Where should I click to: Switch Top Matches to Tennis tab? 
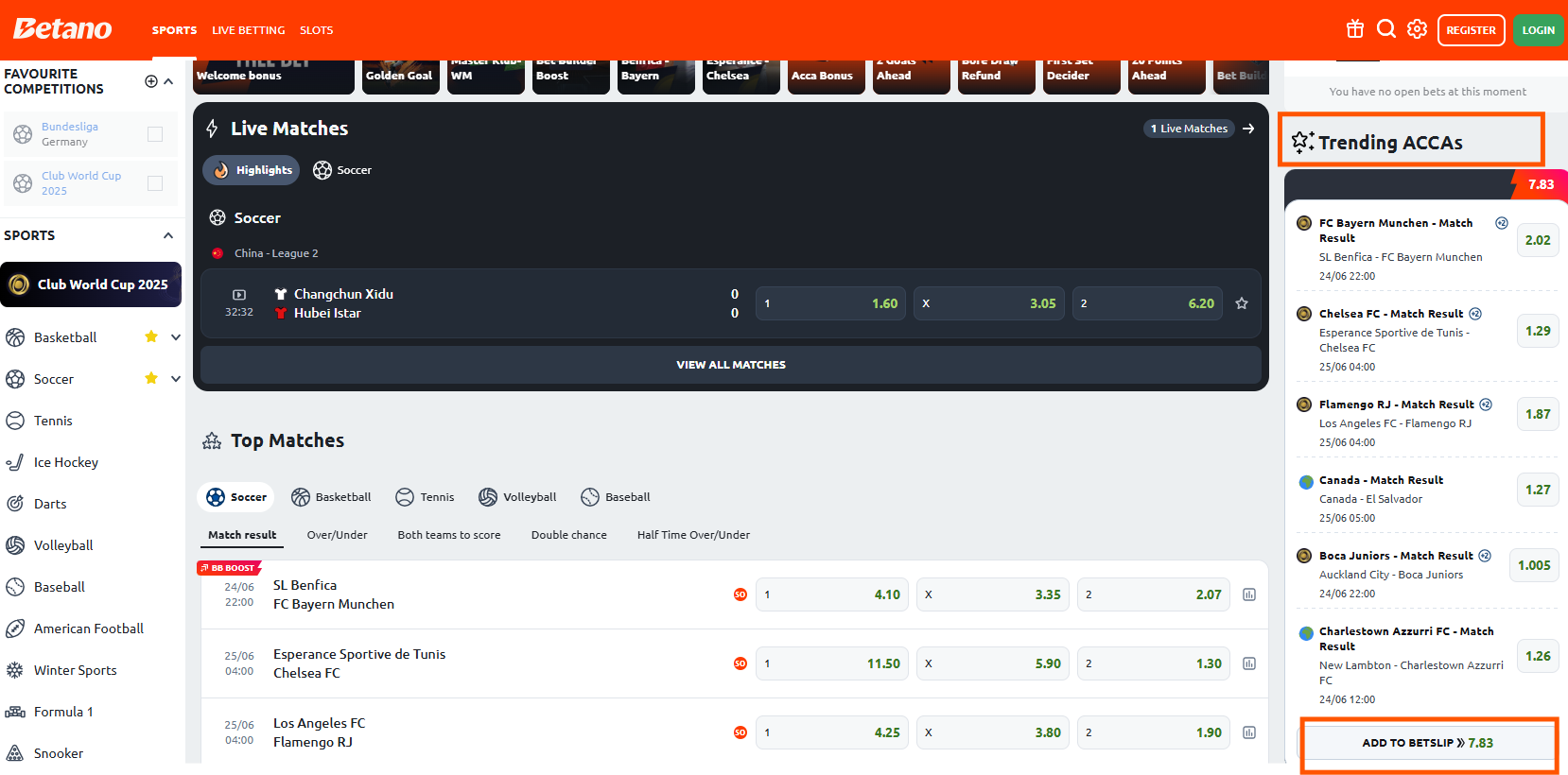(x=425, y=497)
